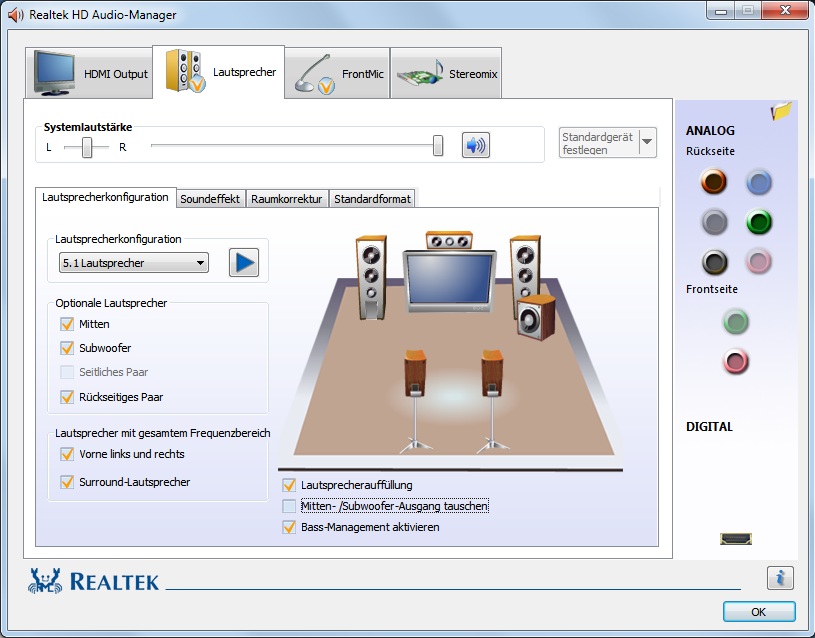Screen dimensions: 815x638
Task: Toggle the Rückseitiges Paar checkbox
Action: 67,397
